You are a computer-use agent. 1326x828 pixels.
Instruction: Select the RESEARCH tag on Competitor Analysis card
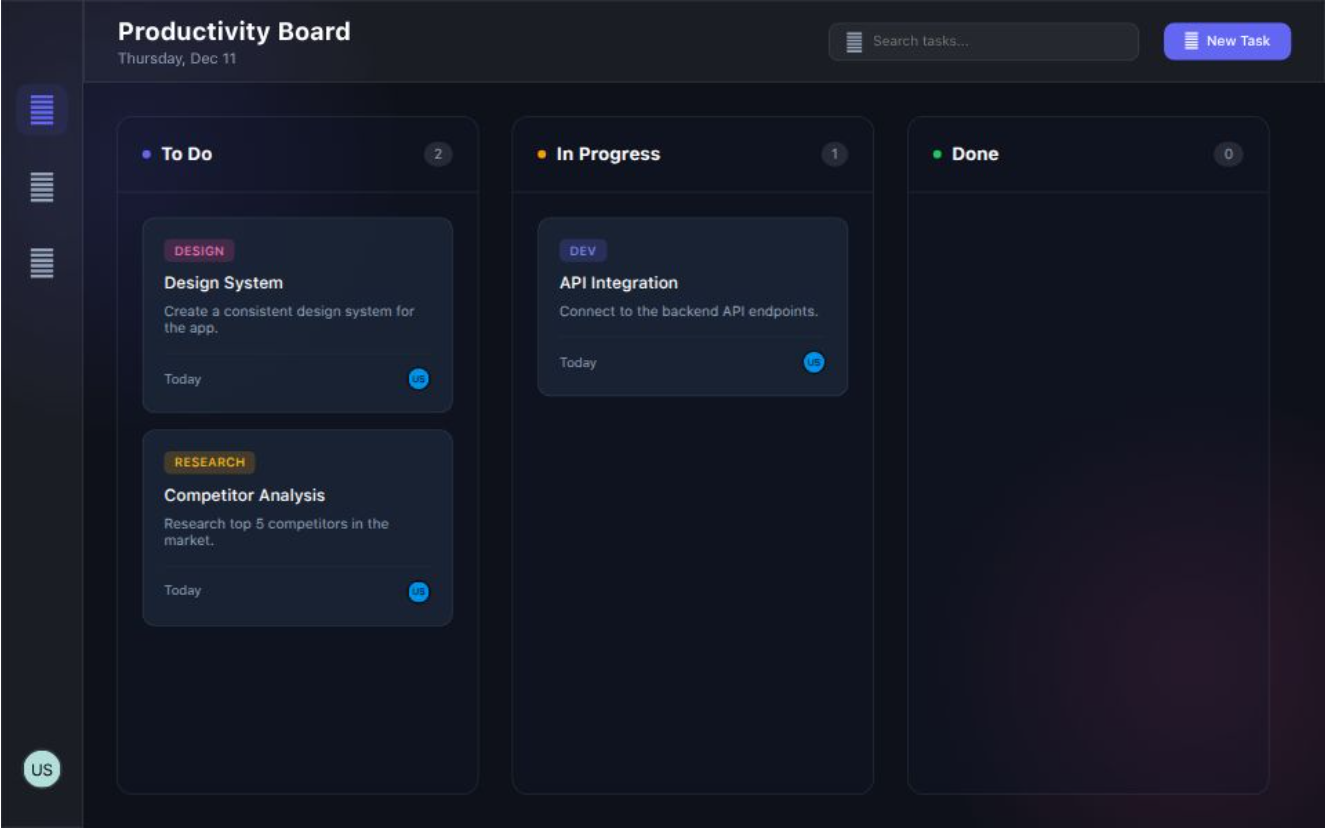coord(210,462)
